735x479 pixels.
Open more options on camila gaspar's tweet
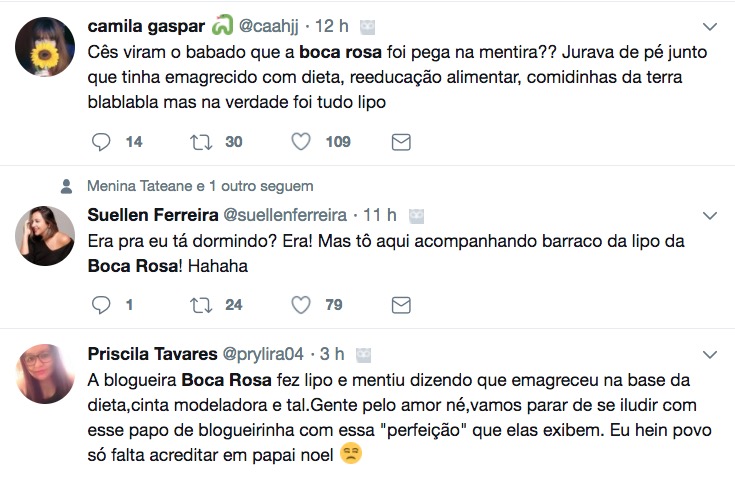710,25
